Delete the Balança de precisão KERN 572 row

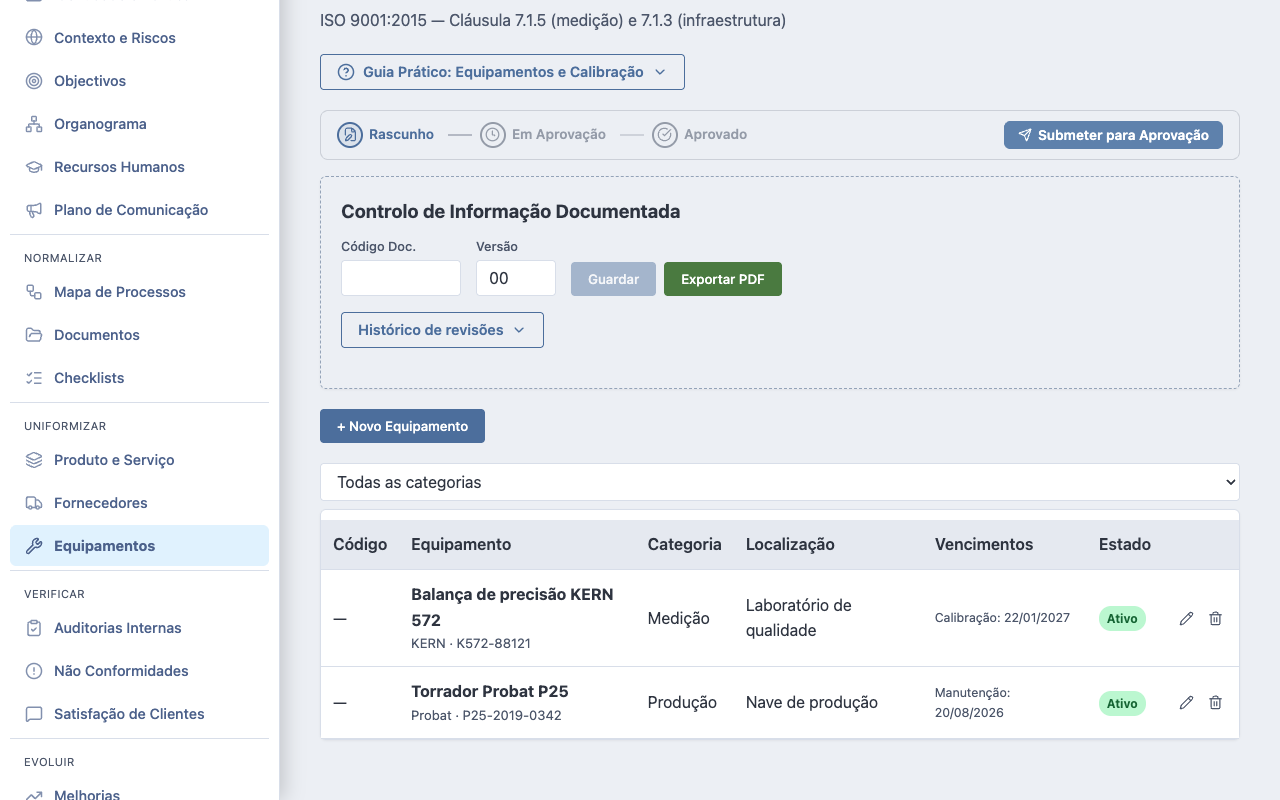tap(1215, 618)
